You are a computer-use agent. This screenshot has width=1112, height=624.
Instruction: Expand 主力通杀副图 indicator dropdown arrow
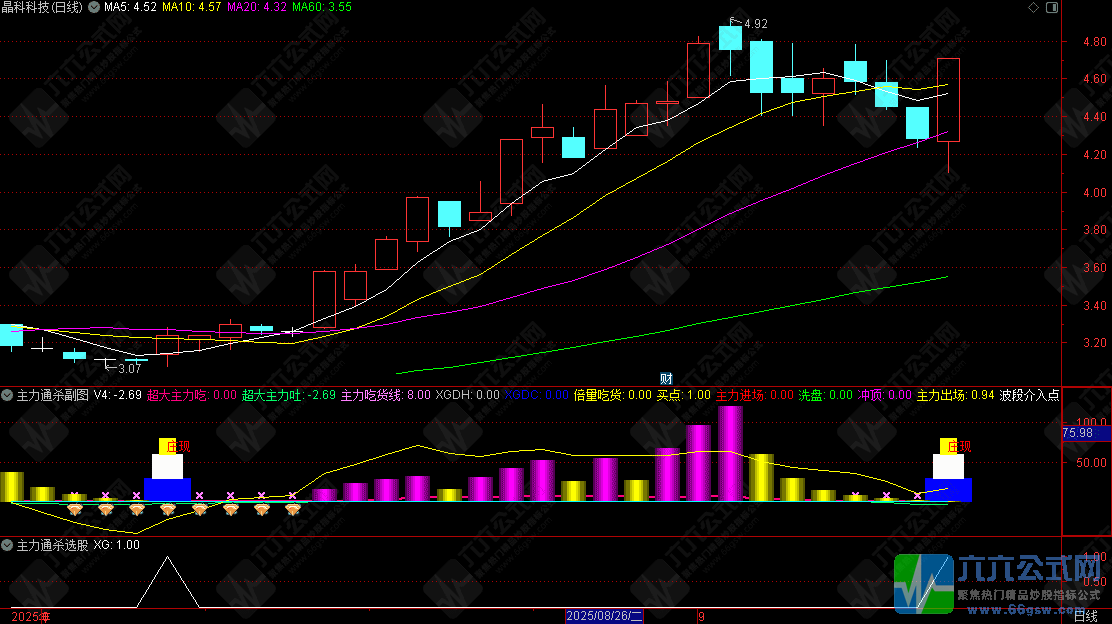(x=7, y=395)
